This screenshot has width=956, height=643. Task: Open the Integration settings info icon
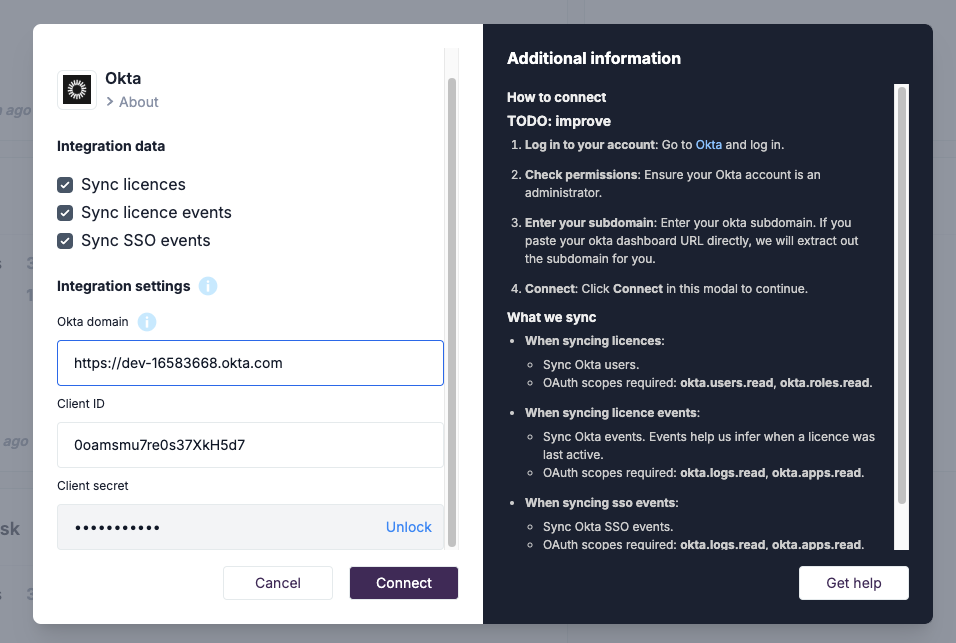208,286
